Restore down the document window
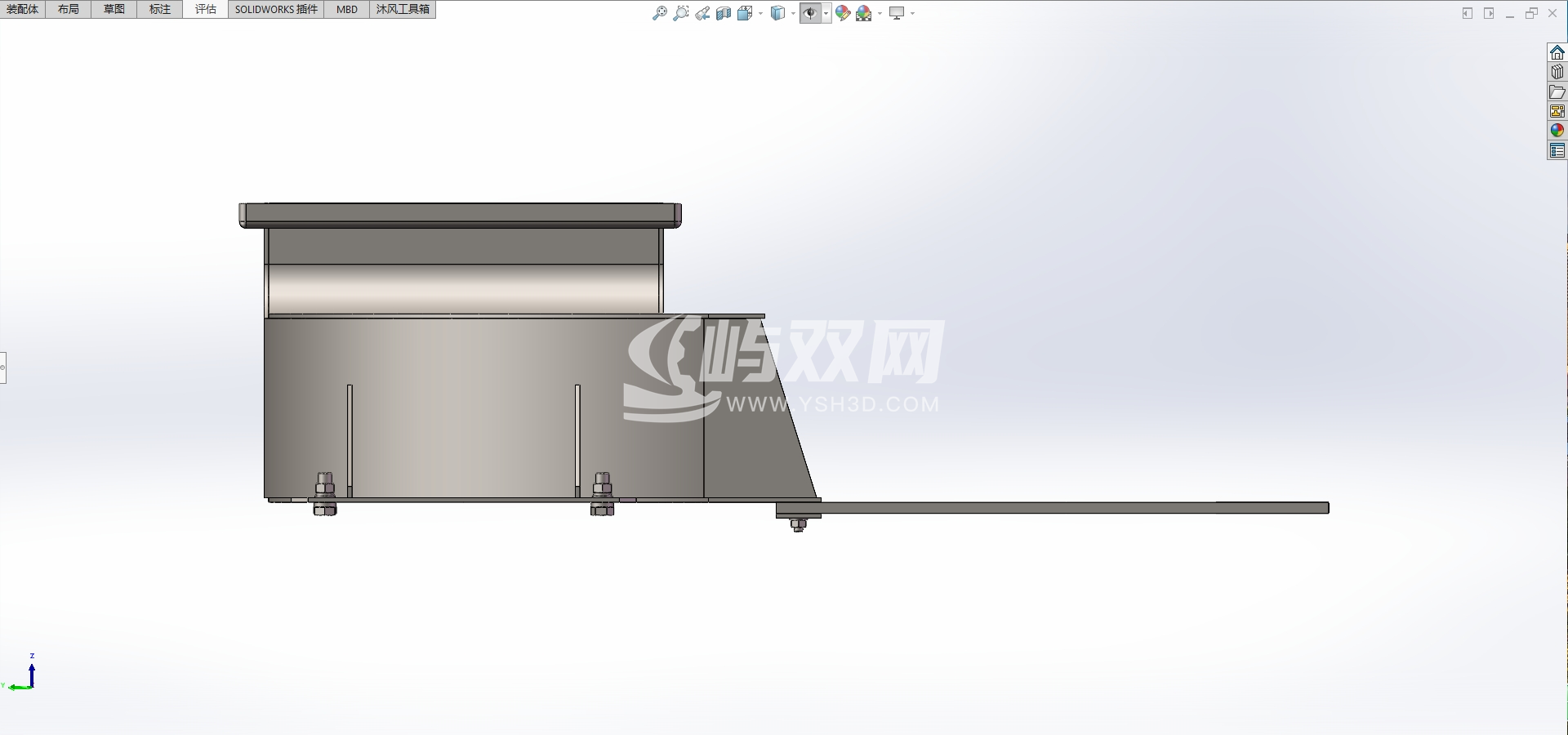1568x735 pixels. click(1531, 13)
